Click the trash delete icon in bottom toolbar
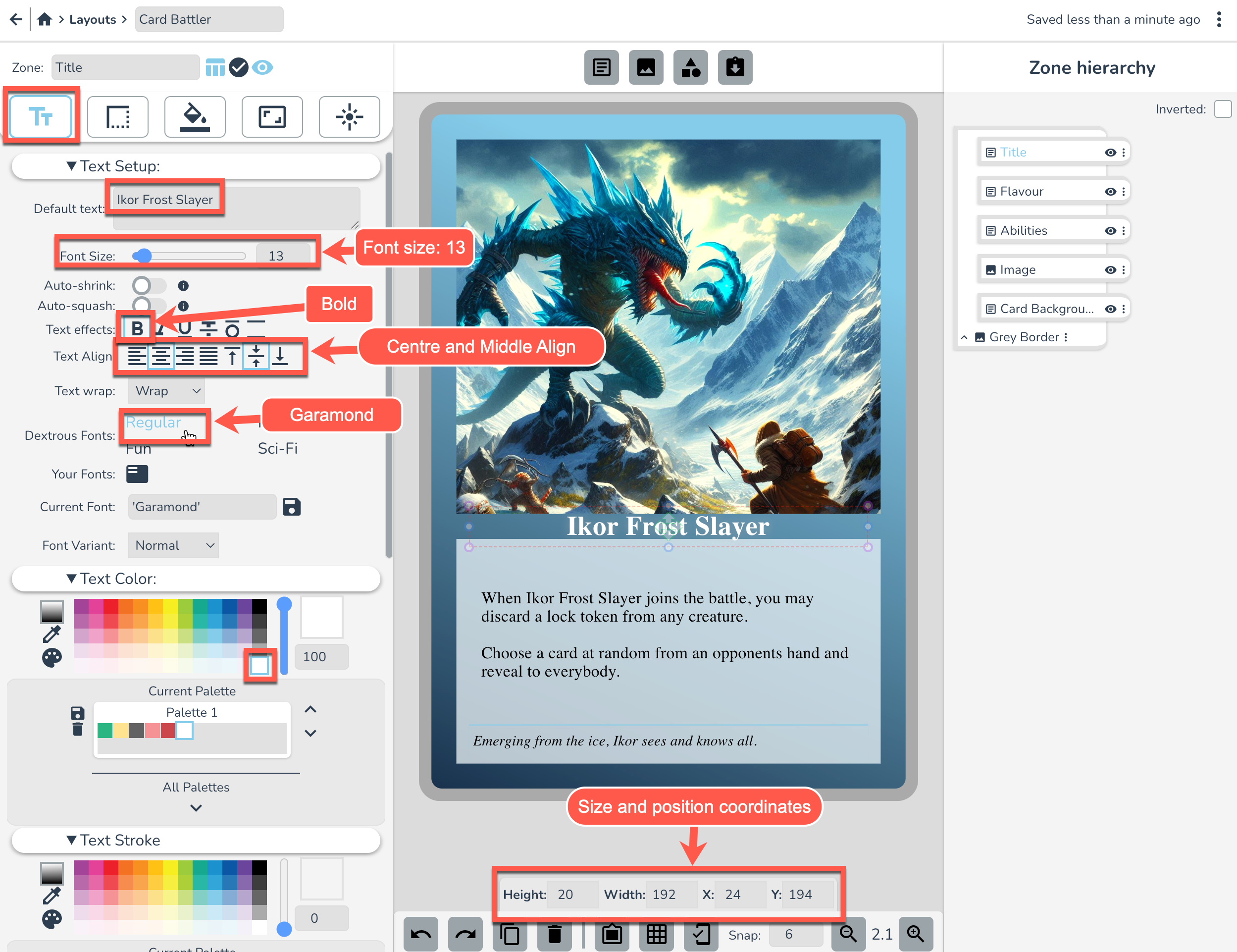Image resolution: width=1237 pixels, height=952 pixels. [555, 934]
